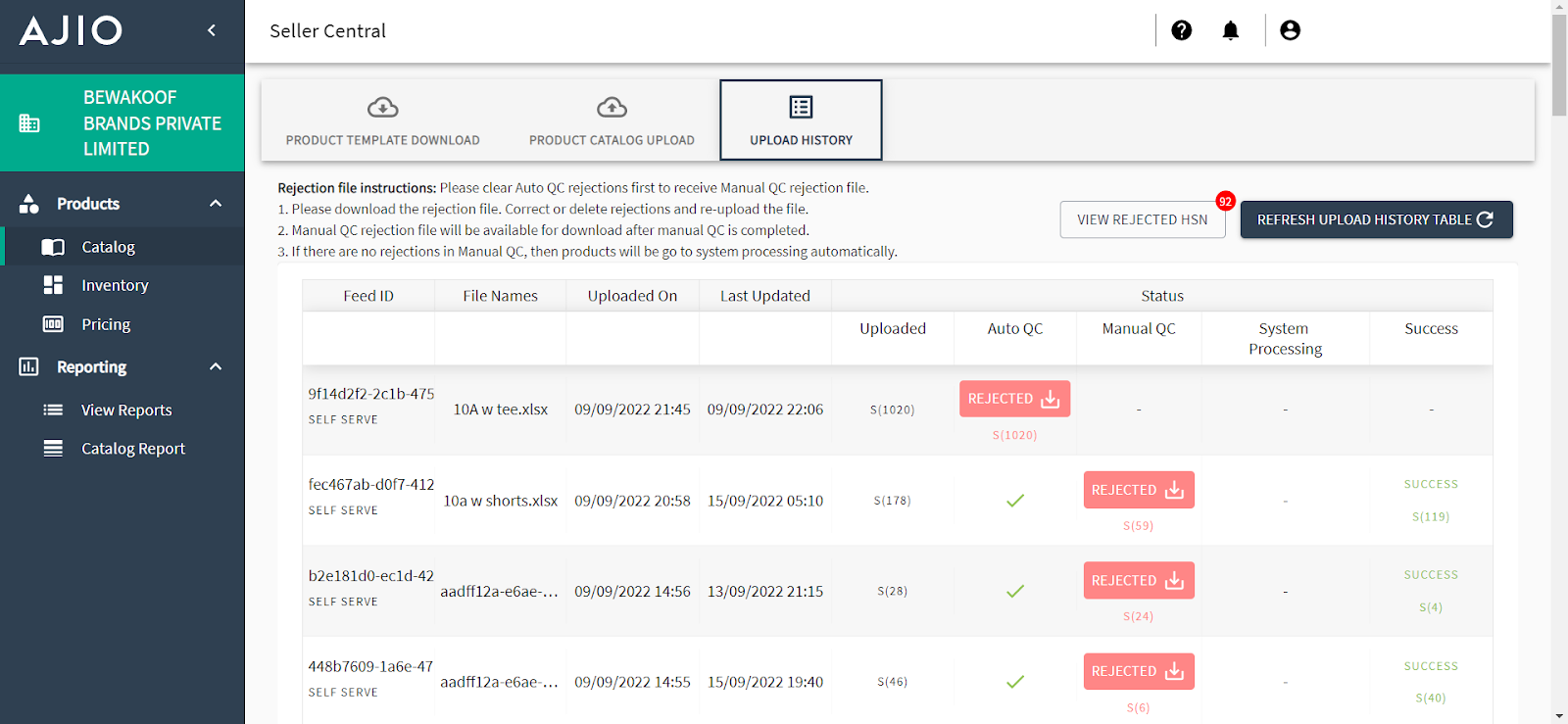The image size is (1568, 724).
Task: Click the Products shapes icon
Action: [29, 204]
